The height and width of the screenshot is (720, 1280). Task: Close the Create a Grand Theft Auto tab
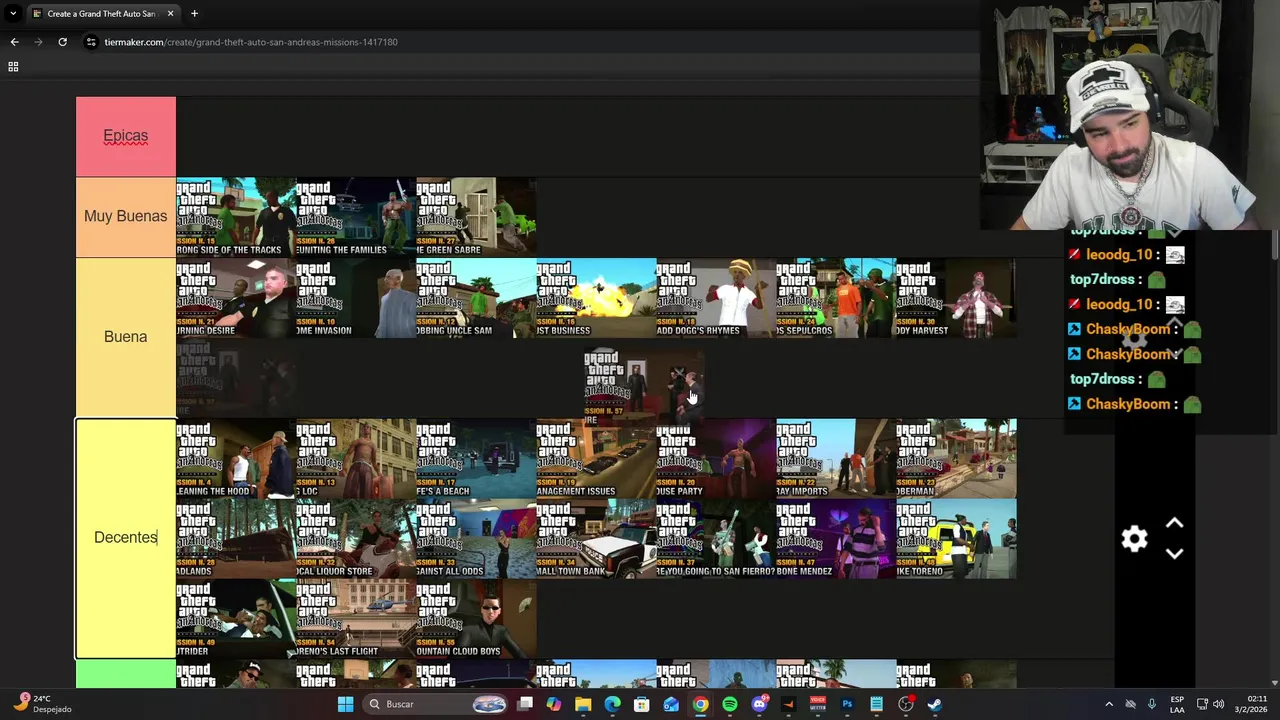[170, 14]
